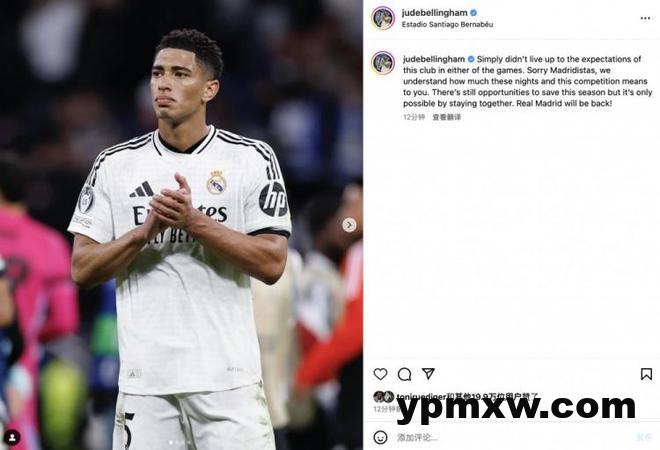Click judebellingham username in the header

click(x=434, y=13)
